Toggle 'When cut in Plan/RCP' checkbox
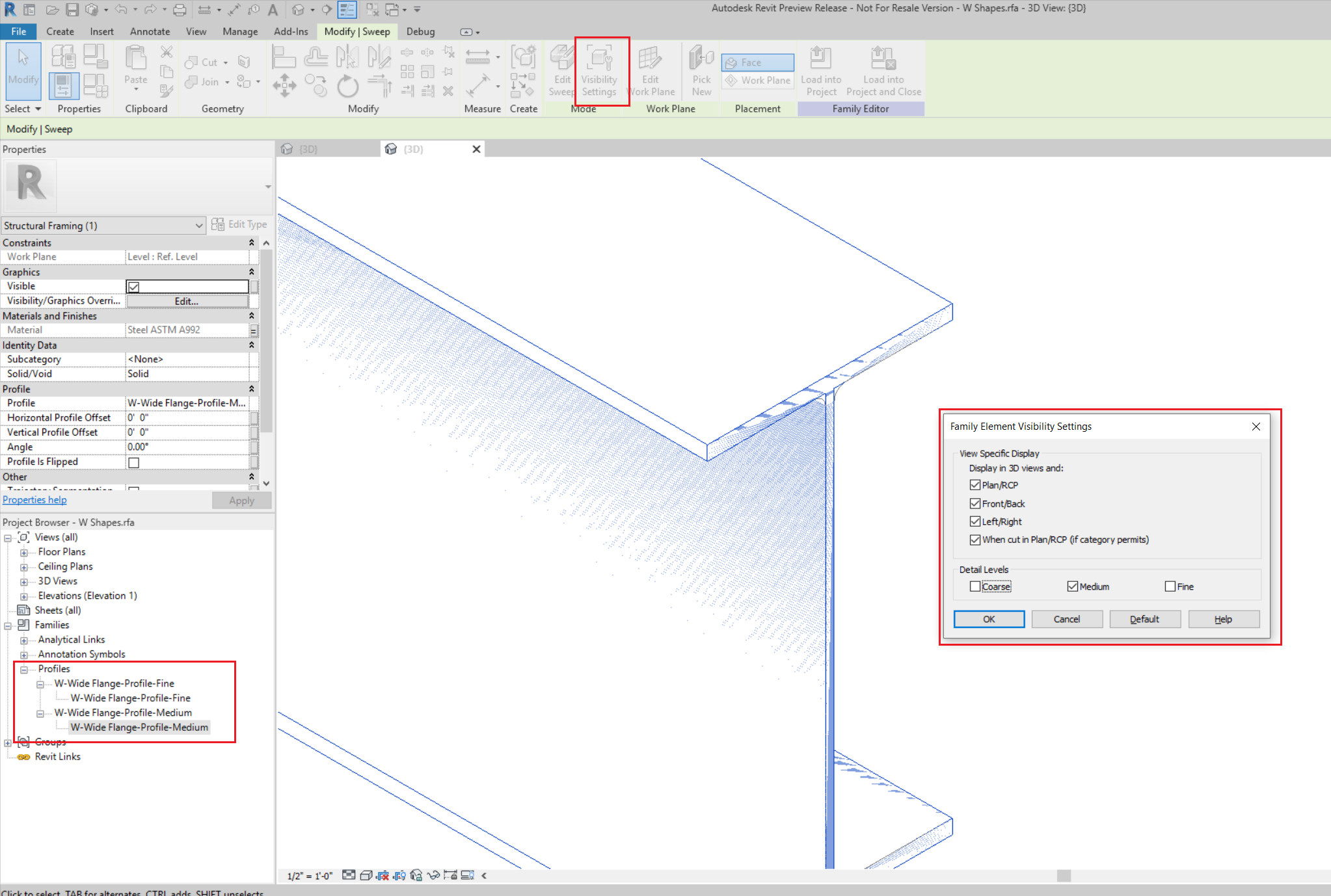The width and height of the screenshot is (1331, 896). 975,540
